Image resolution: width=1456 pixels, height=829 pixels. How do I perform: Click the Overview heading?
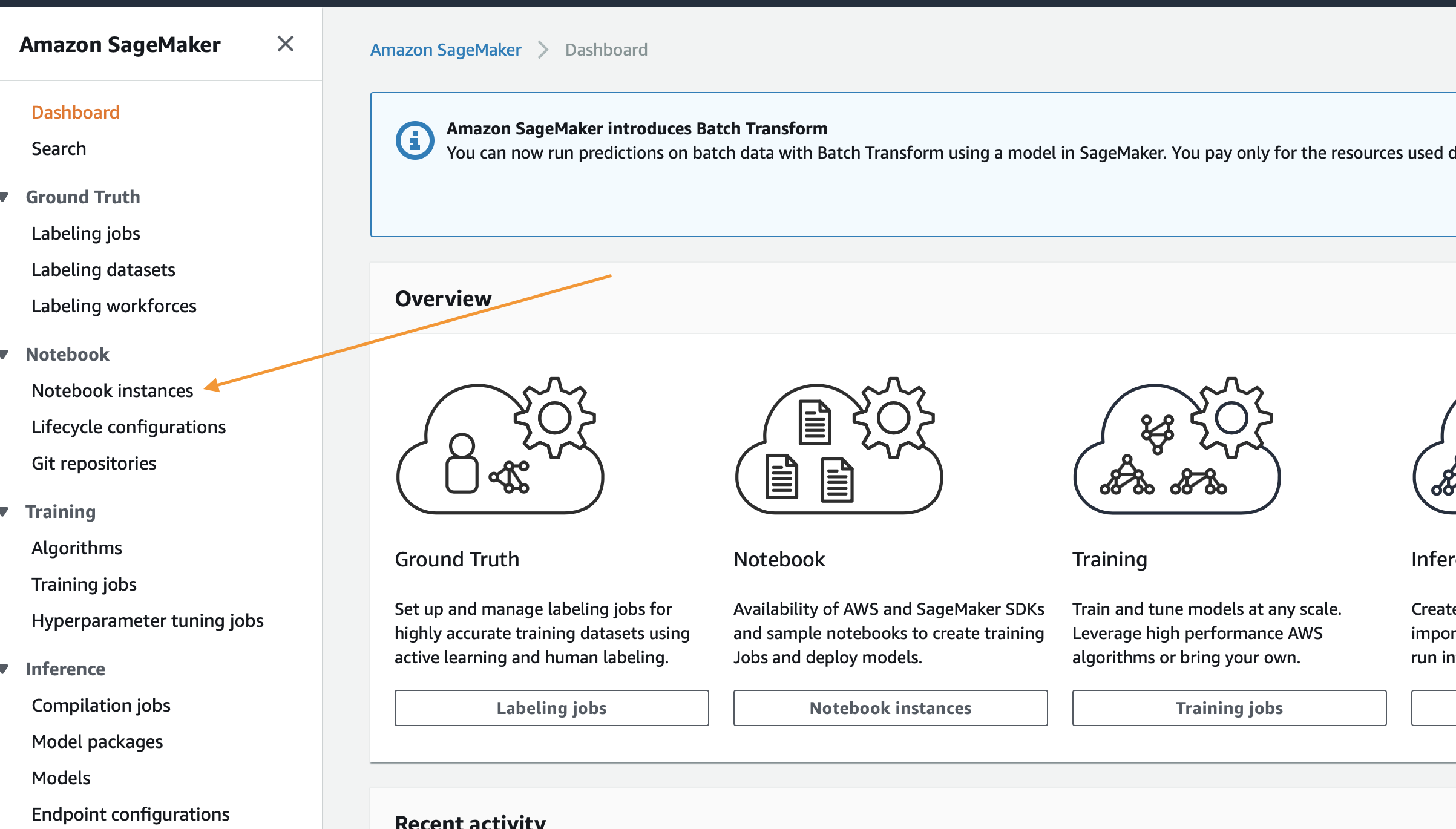point(443,299)
